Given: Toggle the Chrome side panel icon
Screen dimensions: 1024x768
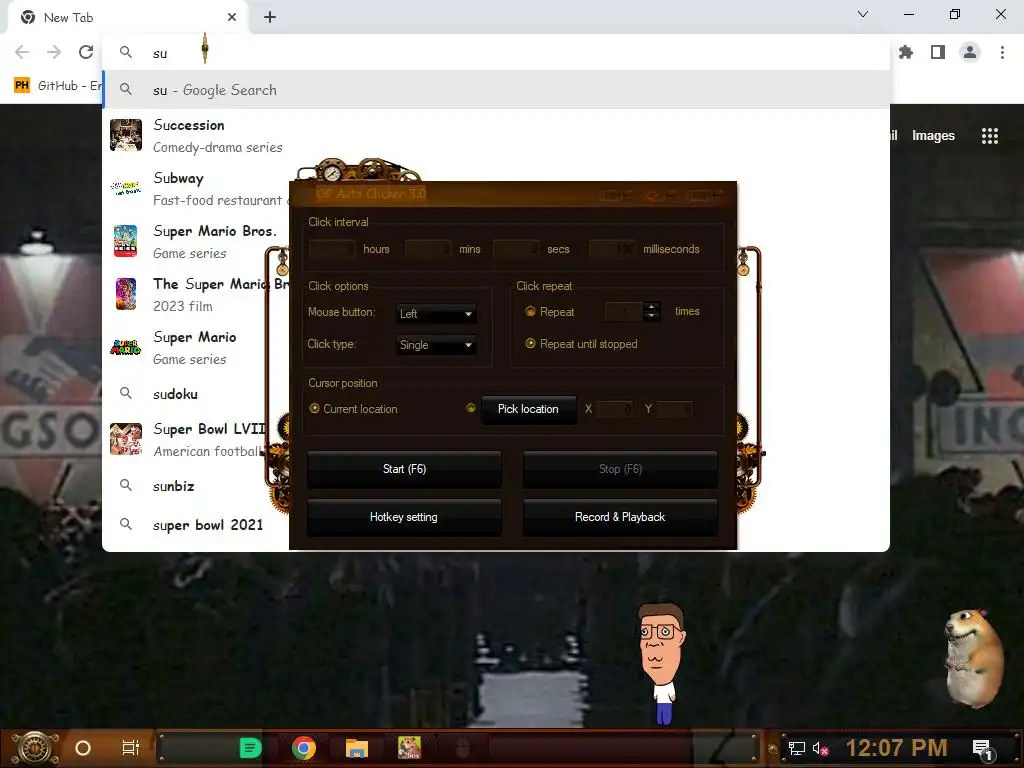Looking at the screenshot, I should (938, 52).
